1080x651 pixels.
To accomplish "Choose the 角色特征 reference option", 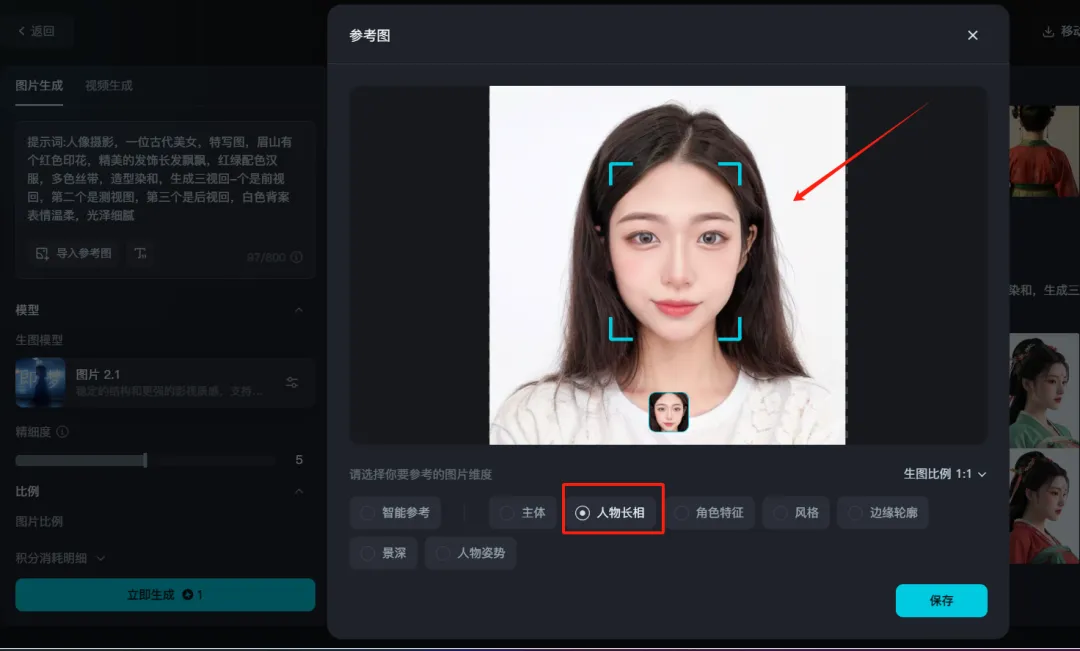I will [x=708, y=512].
